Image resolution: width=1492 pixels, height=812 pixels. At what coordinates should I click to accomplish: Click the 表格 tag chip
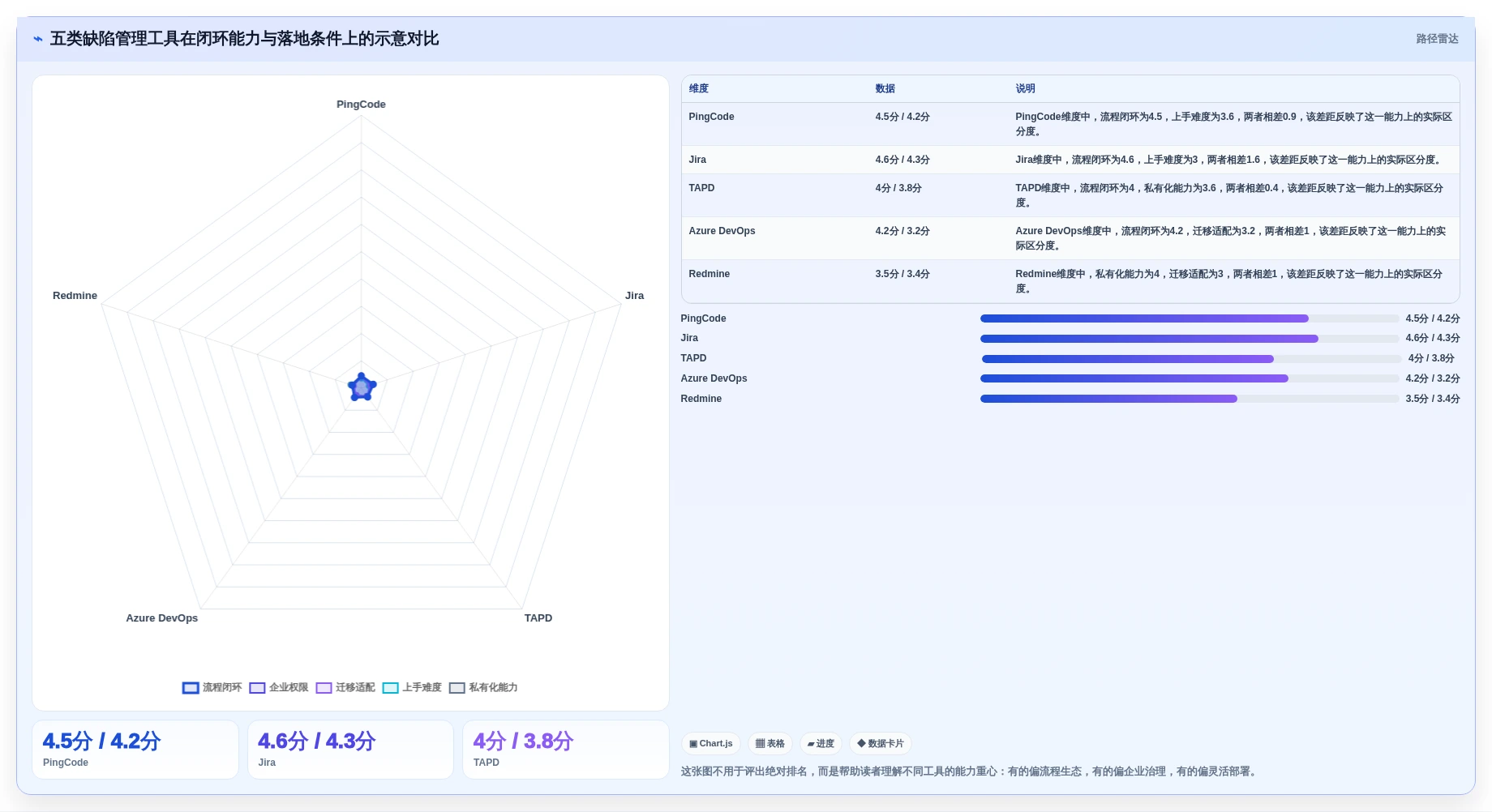(x=770, y=743)
